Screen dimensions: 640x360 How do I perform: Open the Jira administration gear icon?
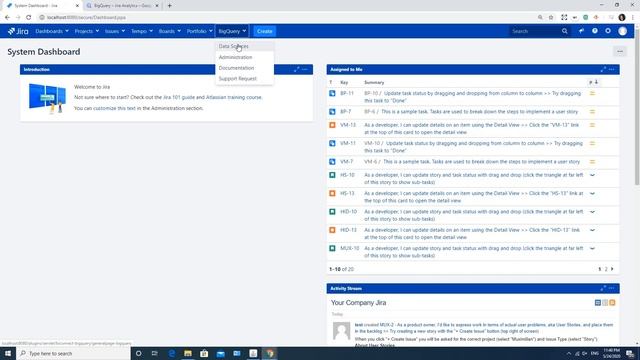coord(608,31)
